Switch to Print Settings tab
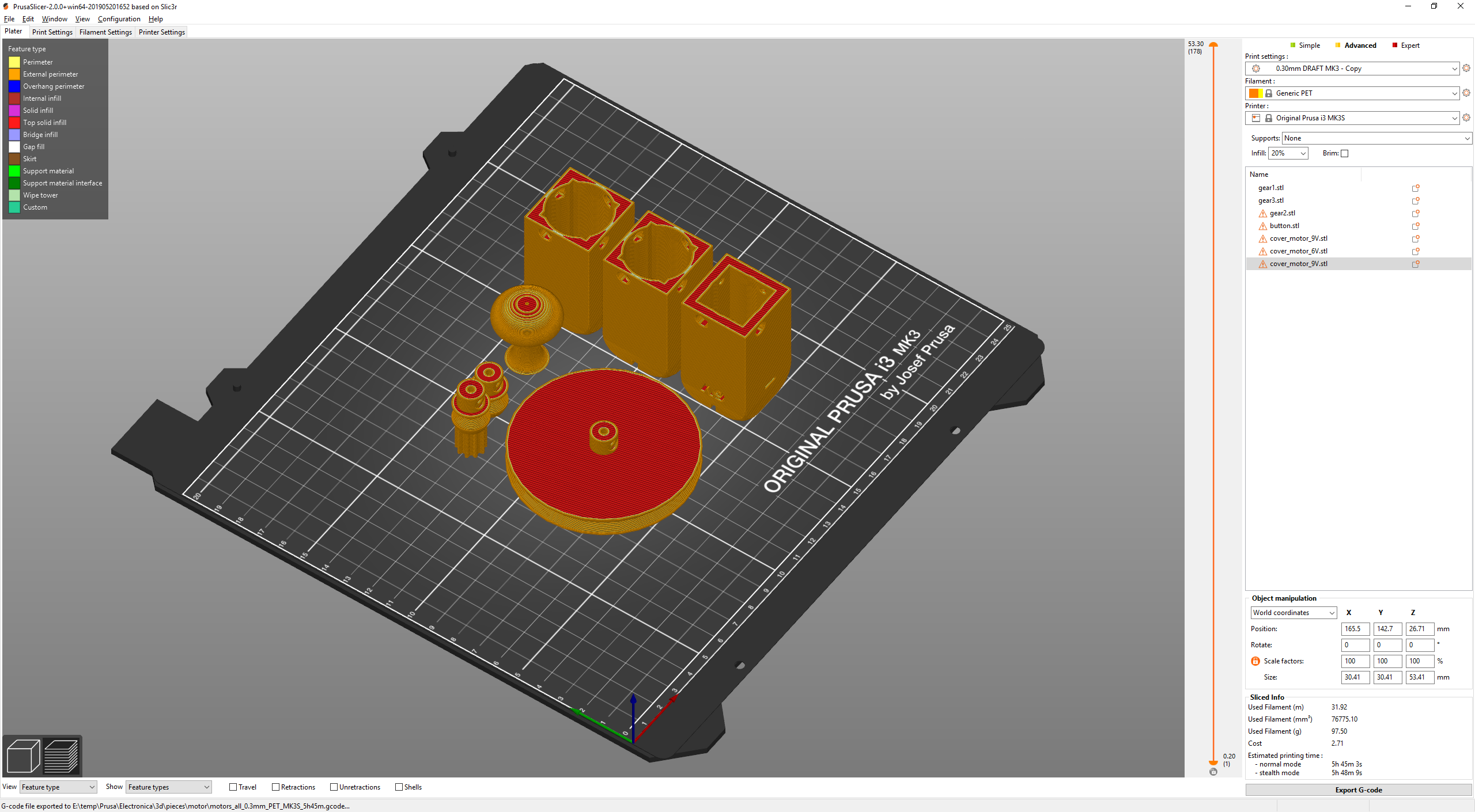Image resolution: width=1475 pixels, height=812 pixels. click(x=52, y=32)
